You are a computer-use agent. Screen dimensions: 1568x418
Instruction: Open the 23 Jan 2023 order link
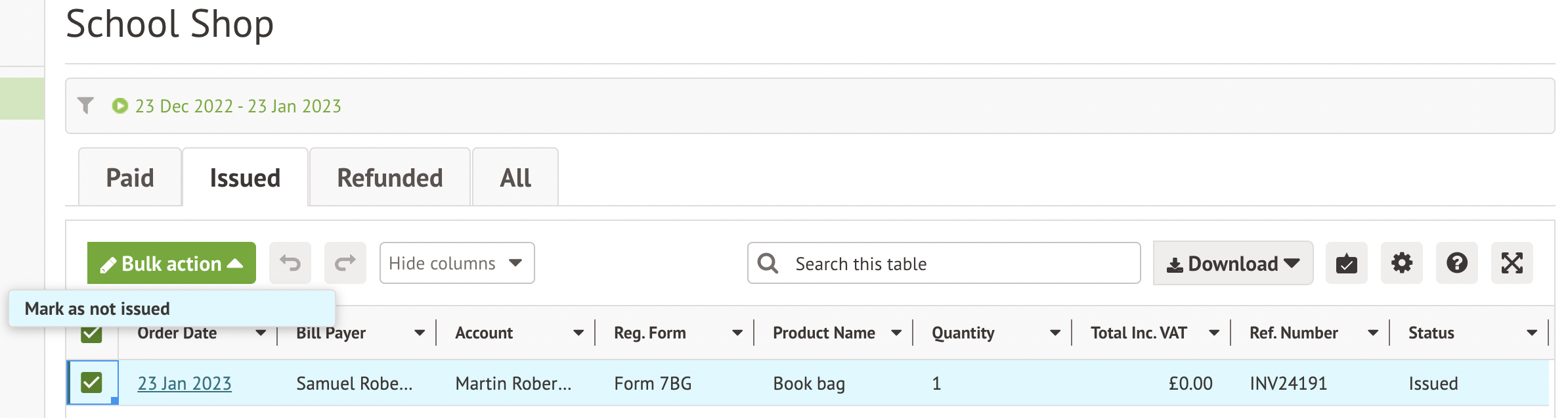(x=185, y=383)
